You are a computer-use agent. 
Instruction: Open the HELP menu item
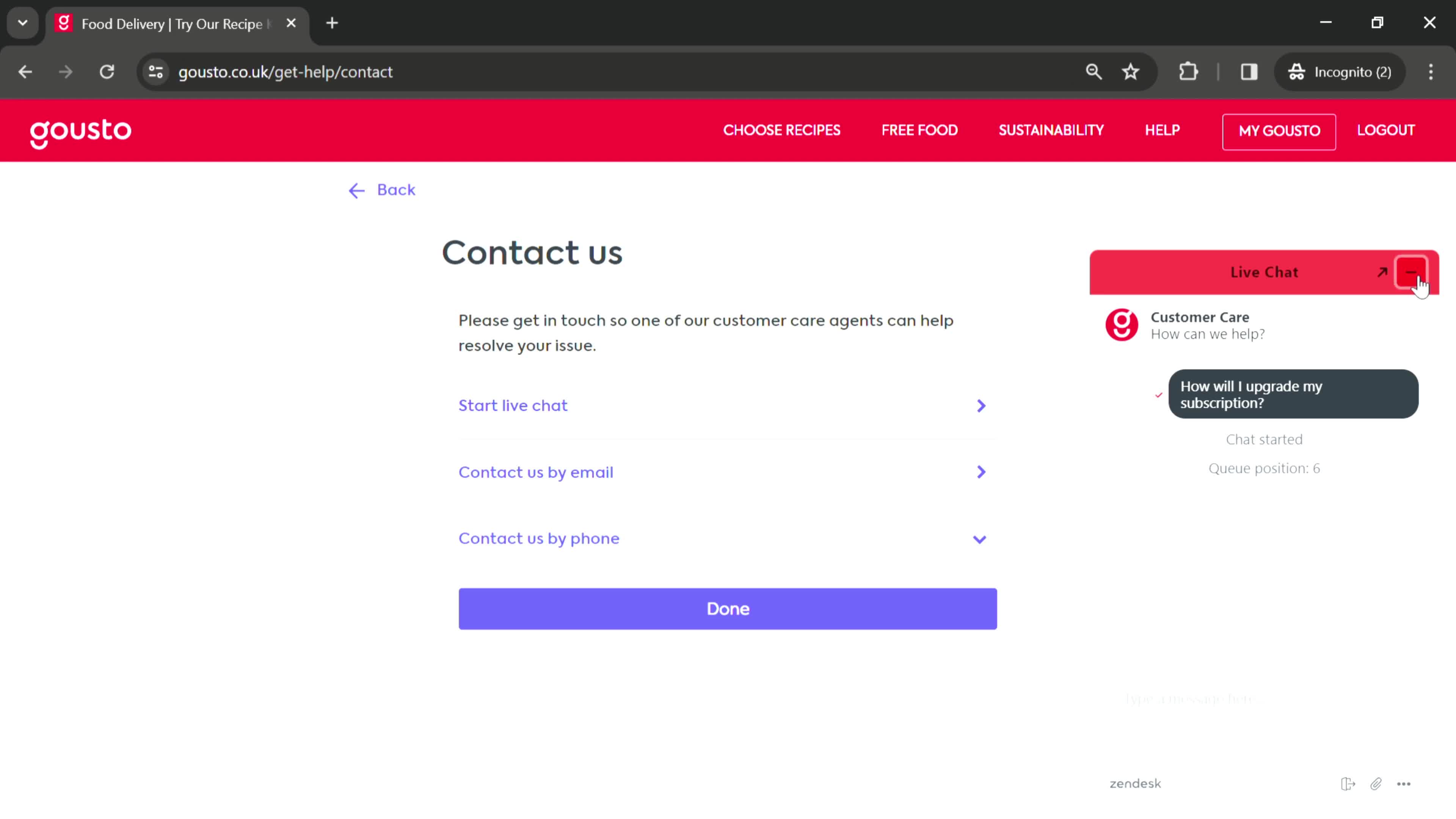[1163, 130]
